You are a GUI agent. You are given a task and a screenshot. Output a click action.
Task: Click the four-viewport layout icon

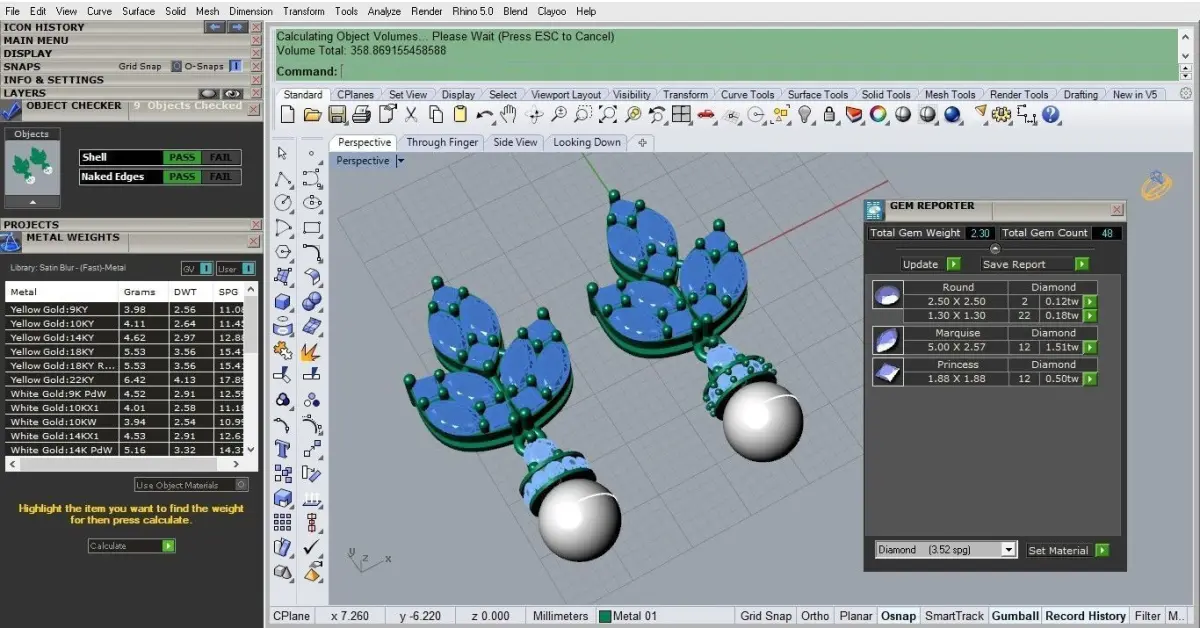682,115
